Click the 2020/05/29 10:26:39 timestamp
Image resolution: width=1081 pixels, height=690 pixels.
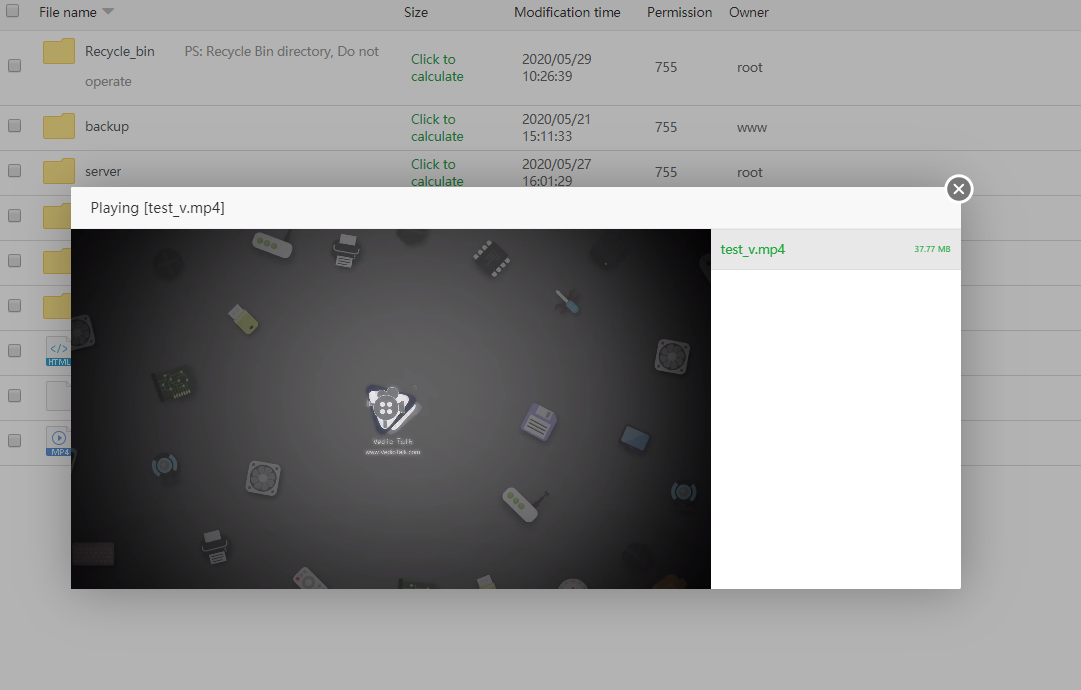pos(556,68)
